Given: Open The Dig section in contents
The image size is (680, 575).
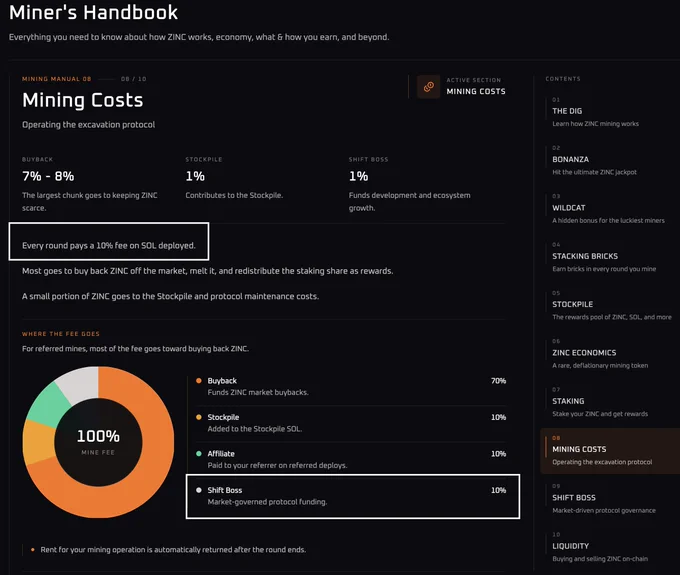Looking at the screenshot, I should coord(607,112).
